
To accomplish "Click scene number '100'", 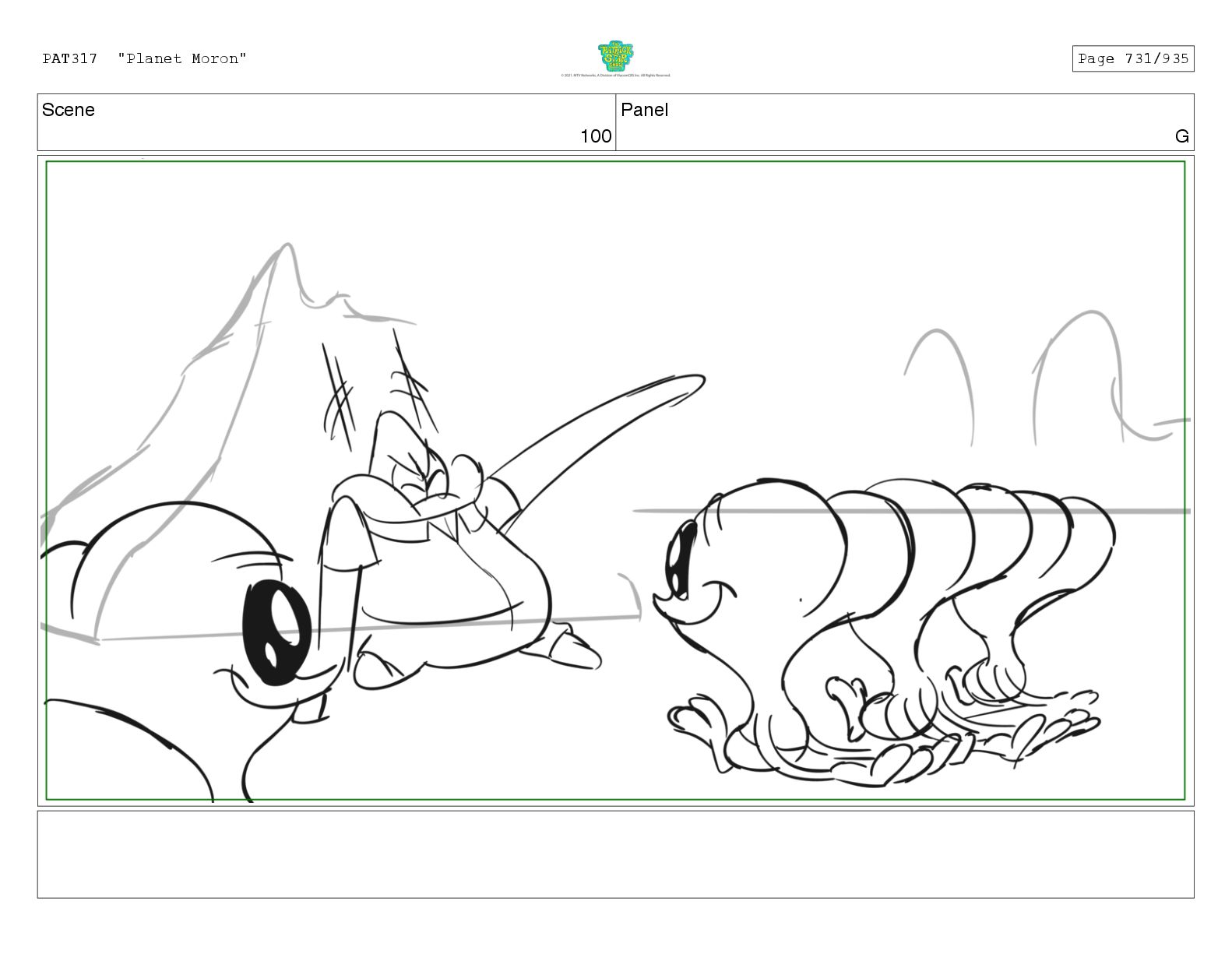I will pos(596,136).
